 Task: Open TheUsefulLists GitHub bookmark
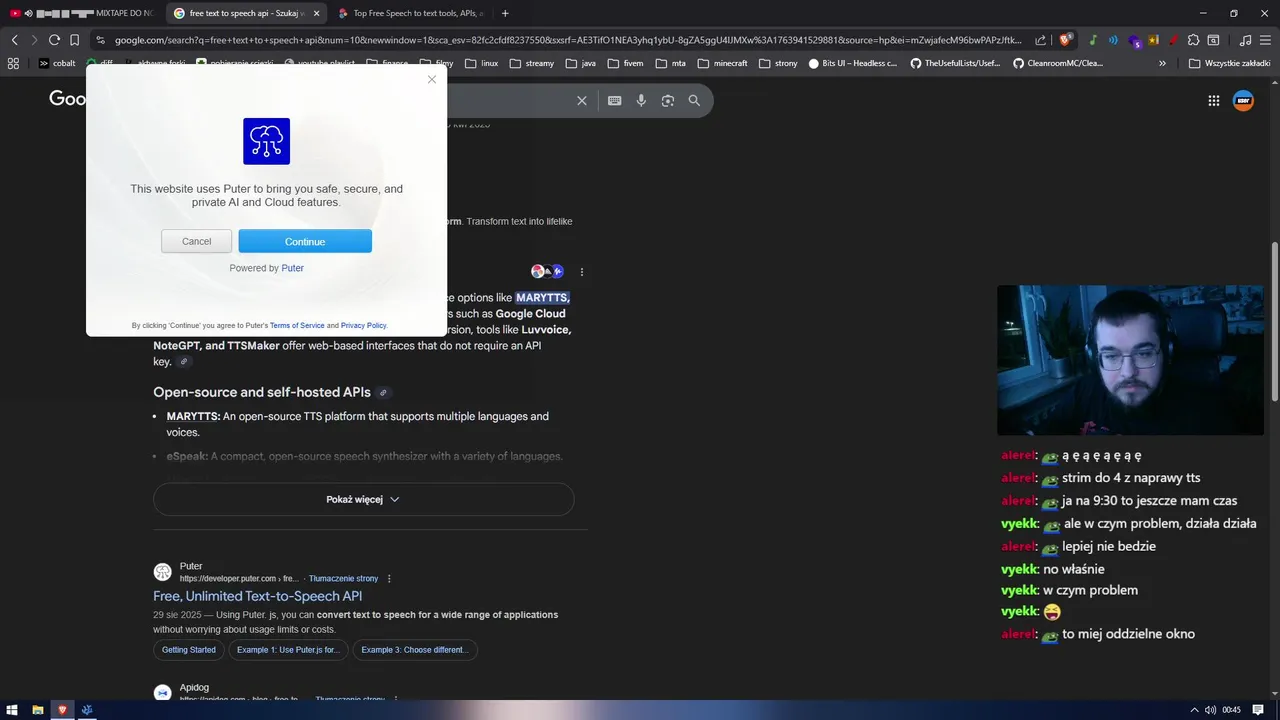[x=954, y=63]
